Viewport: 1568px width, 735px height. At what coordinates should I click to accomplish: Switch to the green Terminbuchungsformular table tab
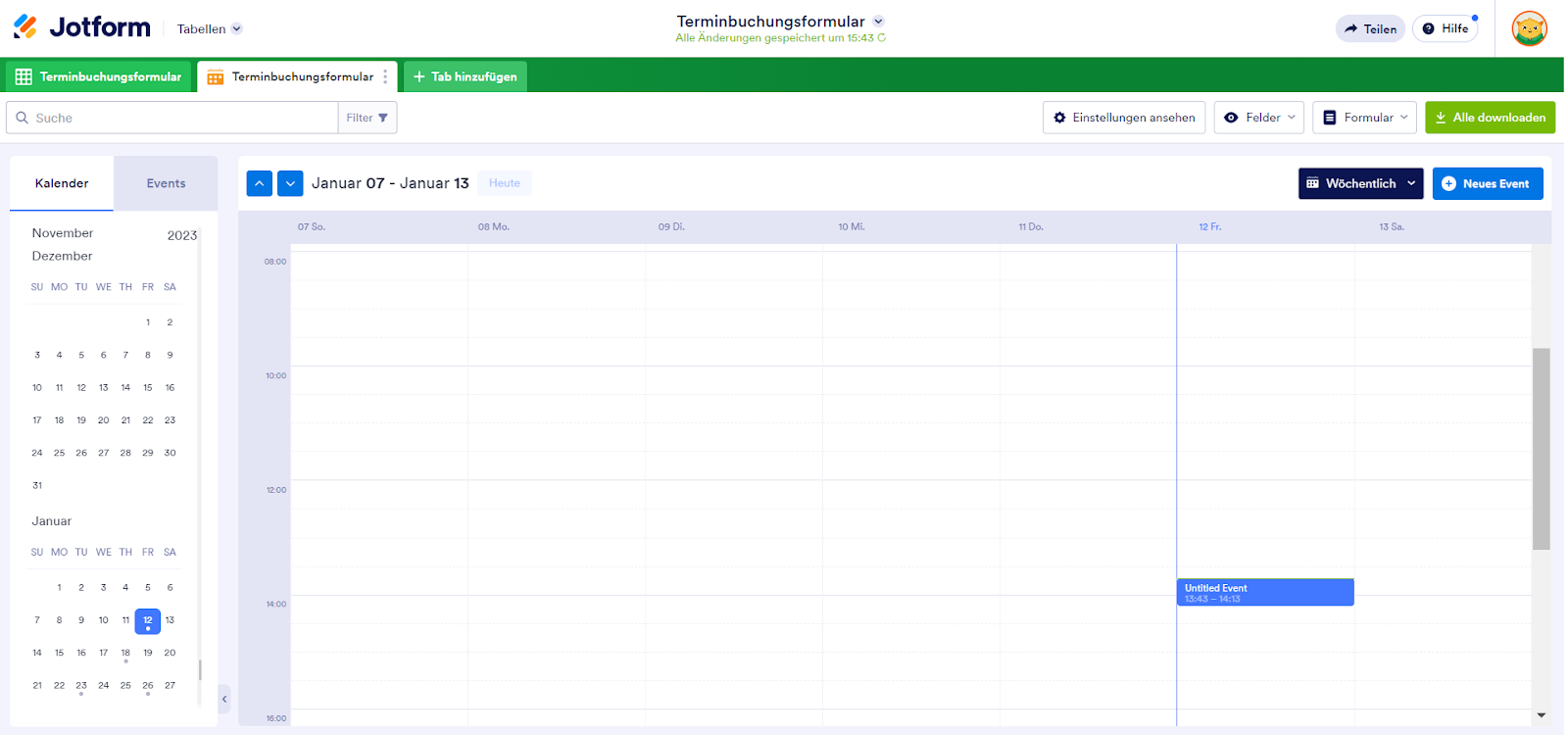click(x=98, y=76)
